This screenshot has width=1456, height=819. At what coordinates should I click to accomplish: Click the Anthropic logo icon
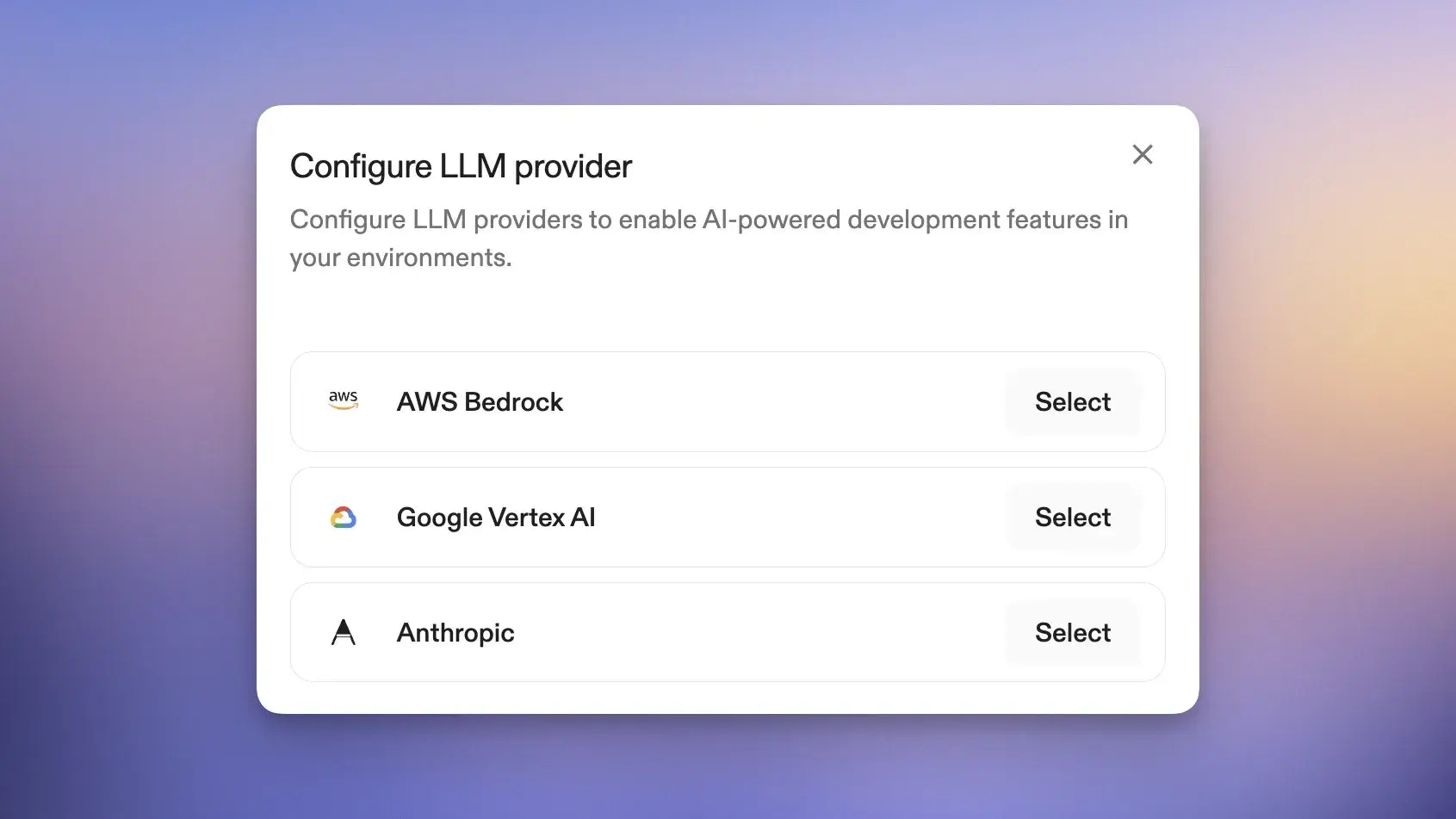(344, 632)
